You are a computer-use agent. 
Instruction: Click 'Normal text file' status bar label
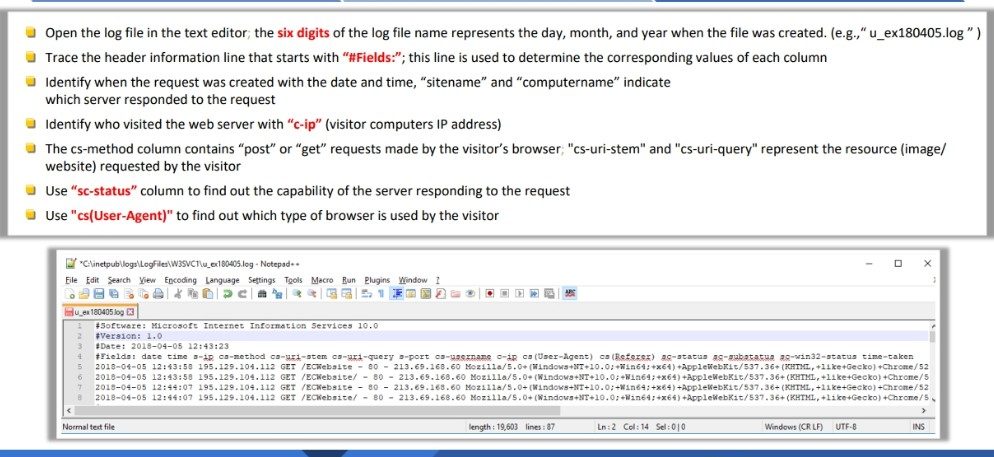point(89,427)
